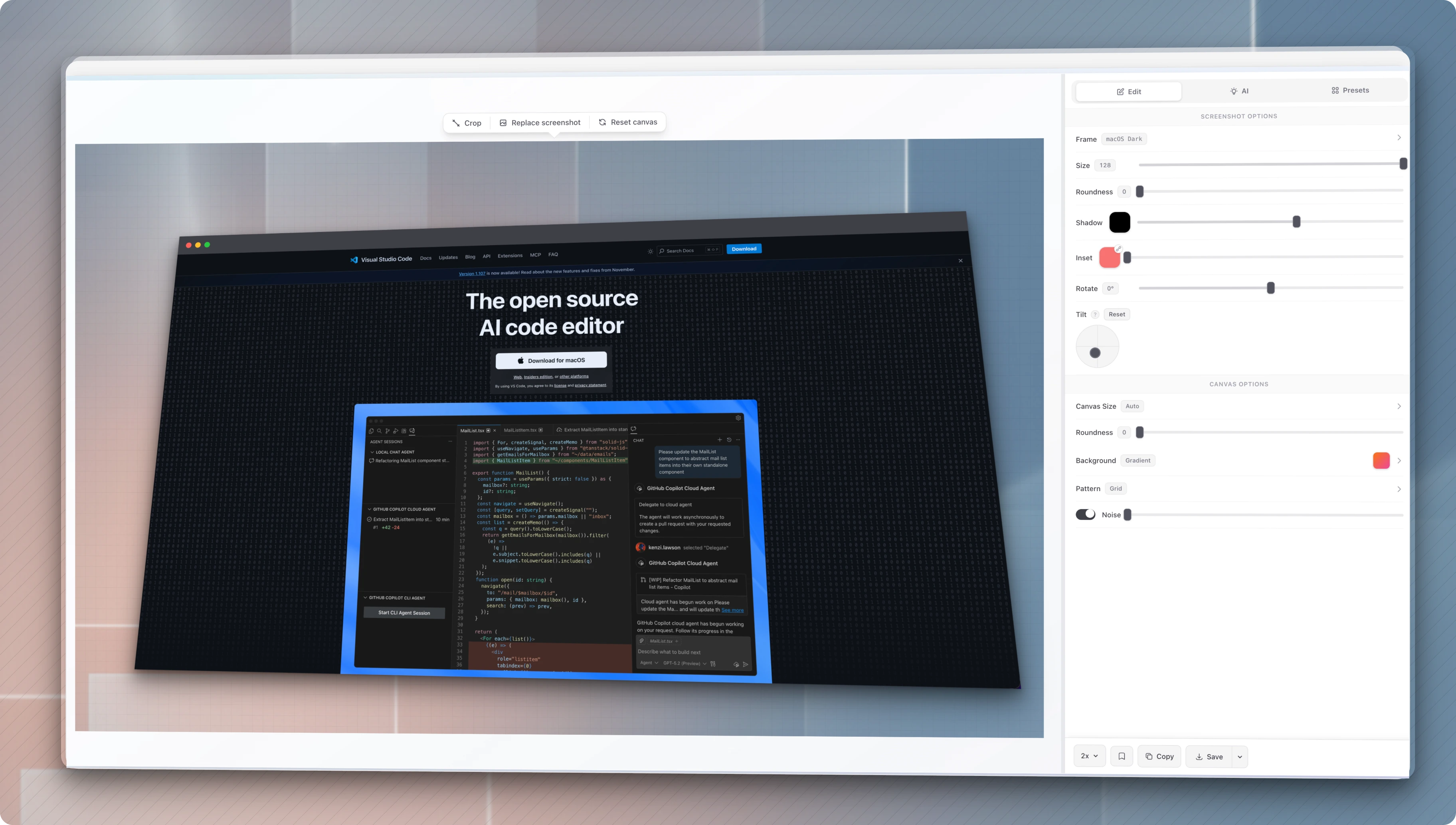Click the three-dot menu beside AGENT SESSIONS

450,441
